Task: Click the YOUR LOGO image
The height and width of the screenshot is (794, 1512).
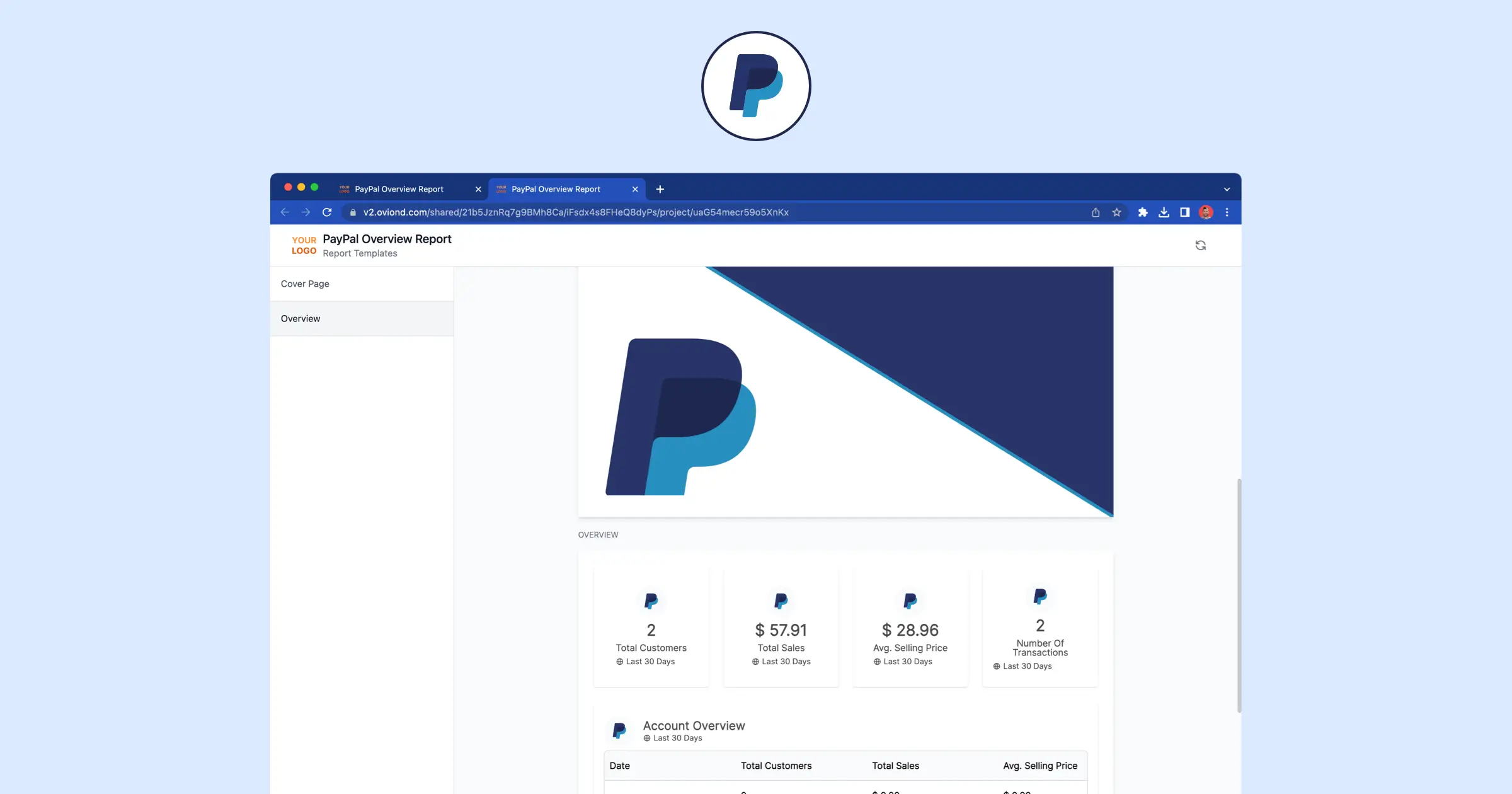Action: click(304, 245)
